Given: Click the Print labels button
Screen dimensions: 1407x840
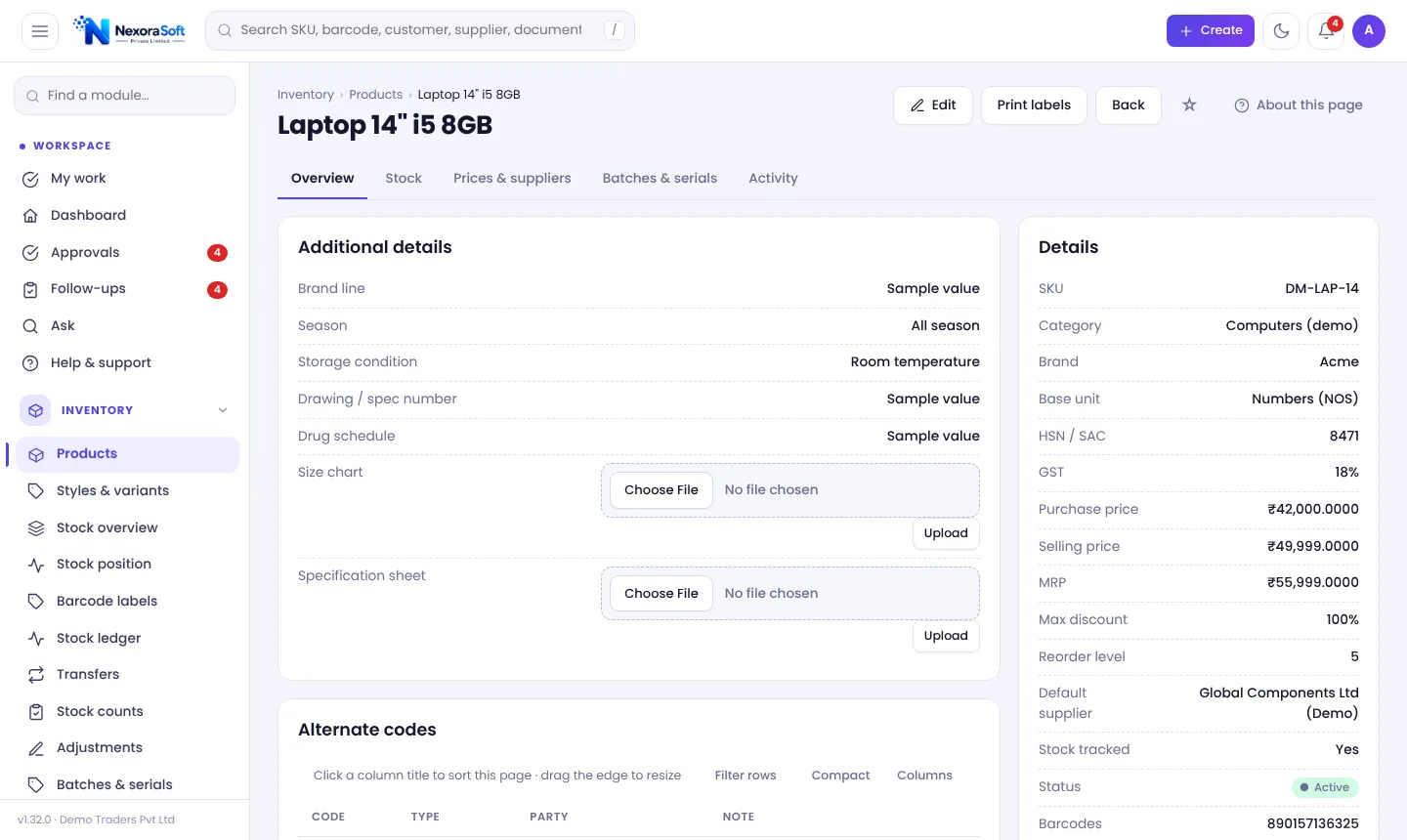Looking at the screenshot, I should click(x=1034, y=105).
